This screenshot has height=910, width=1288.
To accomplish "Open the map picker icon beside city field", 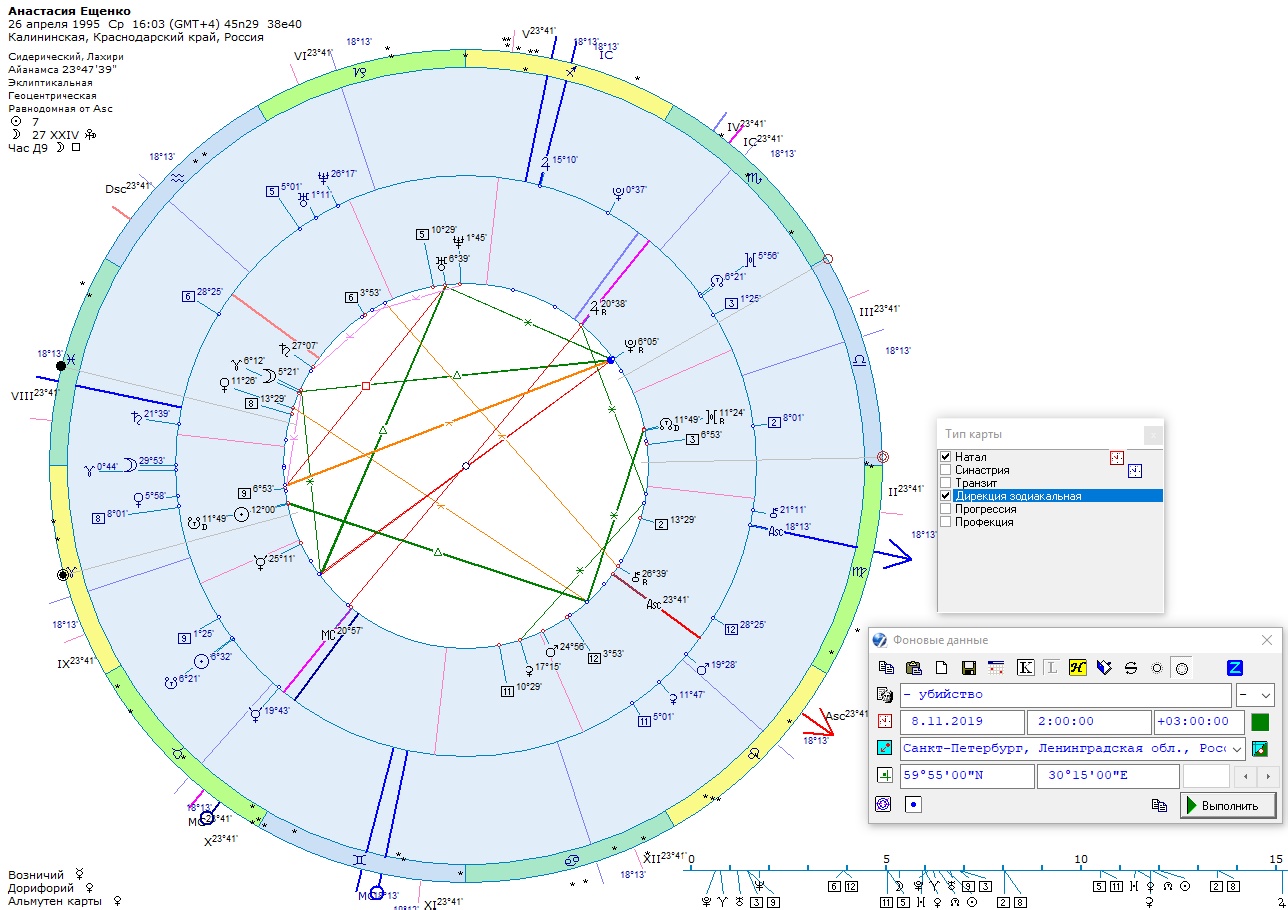I will click(1260, 749).
